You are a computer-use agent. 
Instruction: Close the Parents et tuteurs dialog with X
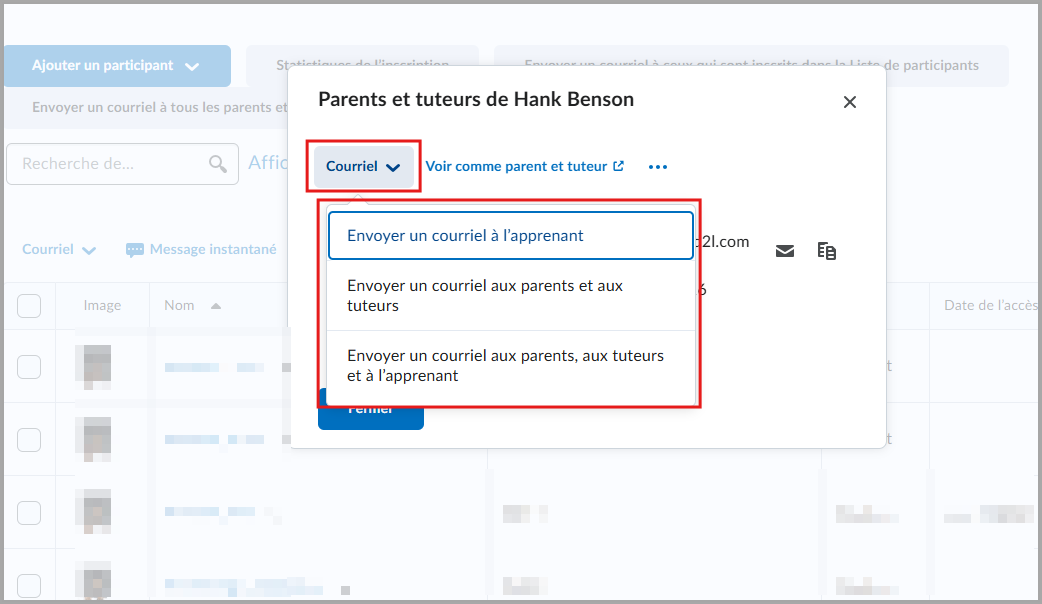point(849,101)
